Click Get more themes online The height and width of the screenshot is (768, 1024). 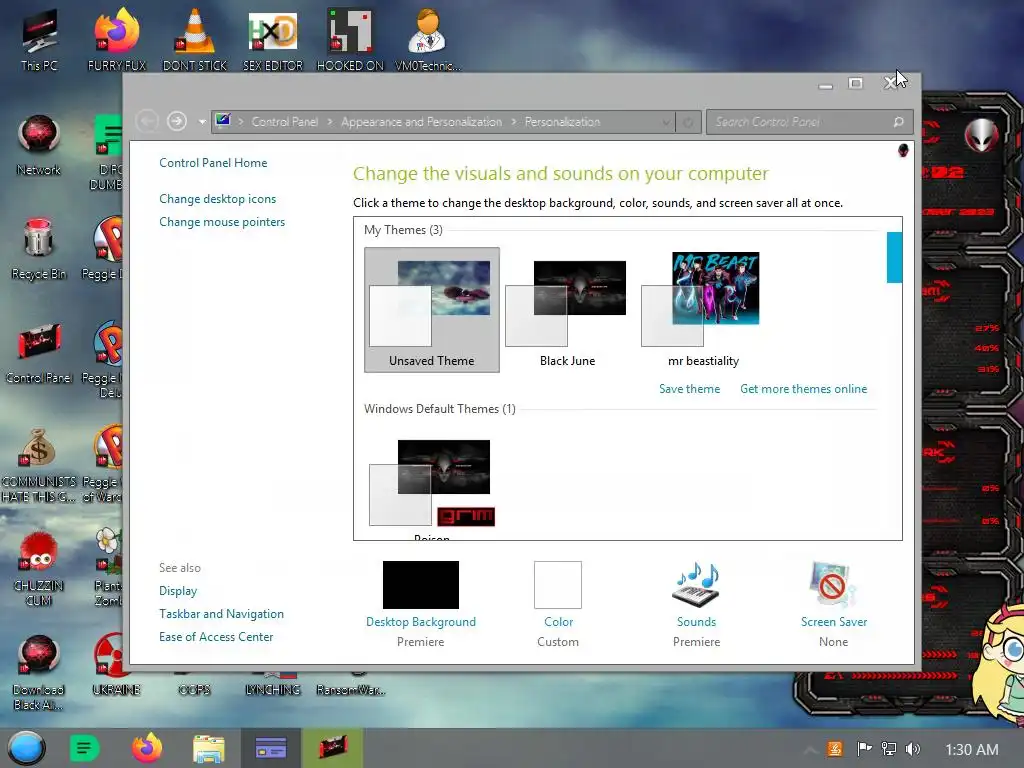[x=803, y=389]
